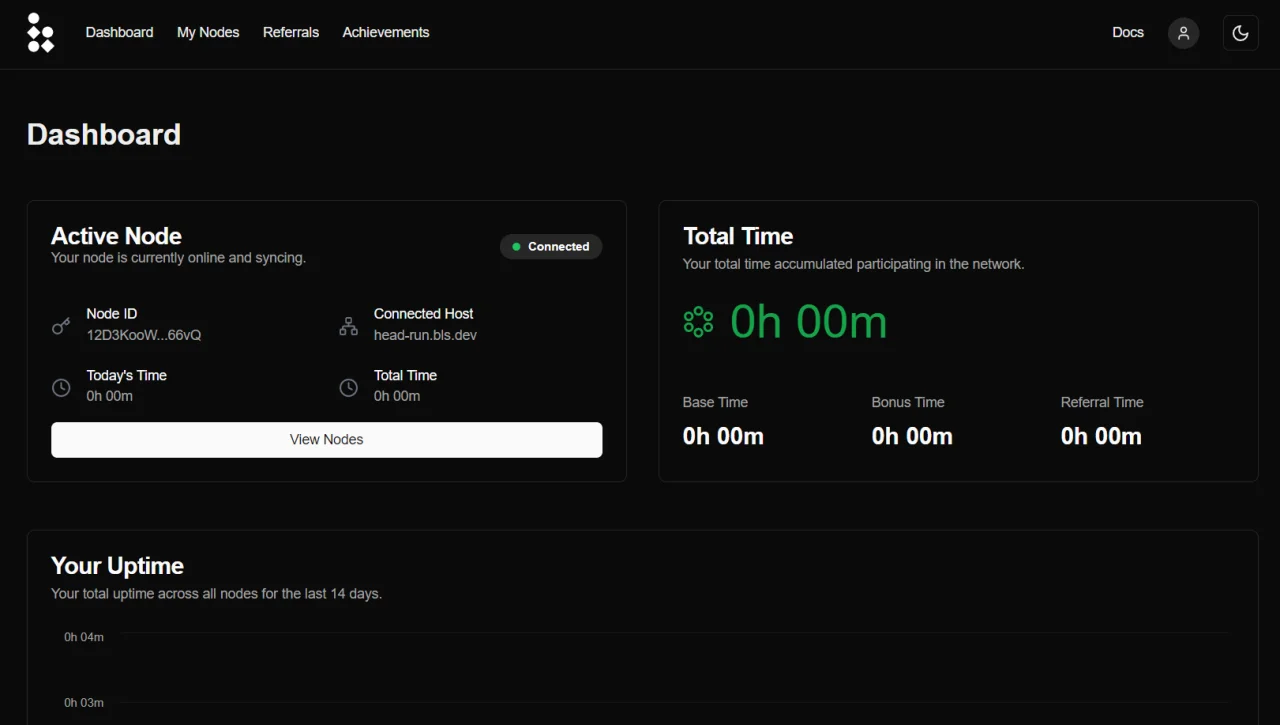Click the key icon beside Node ID
This screenshot has width=1280, height=725.
pos(61,326)
